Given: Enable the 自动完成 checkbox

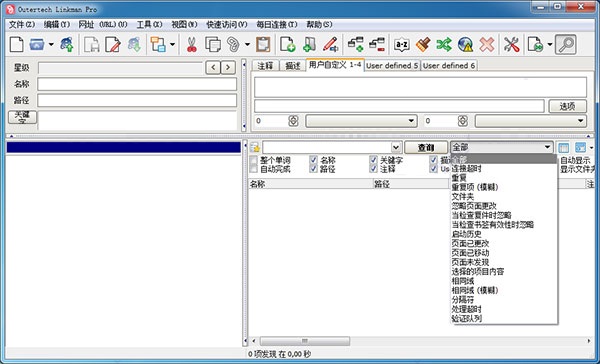Looking at the screenshot, I should pyautogui.click(x=253, y=169).
